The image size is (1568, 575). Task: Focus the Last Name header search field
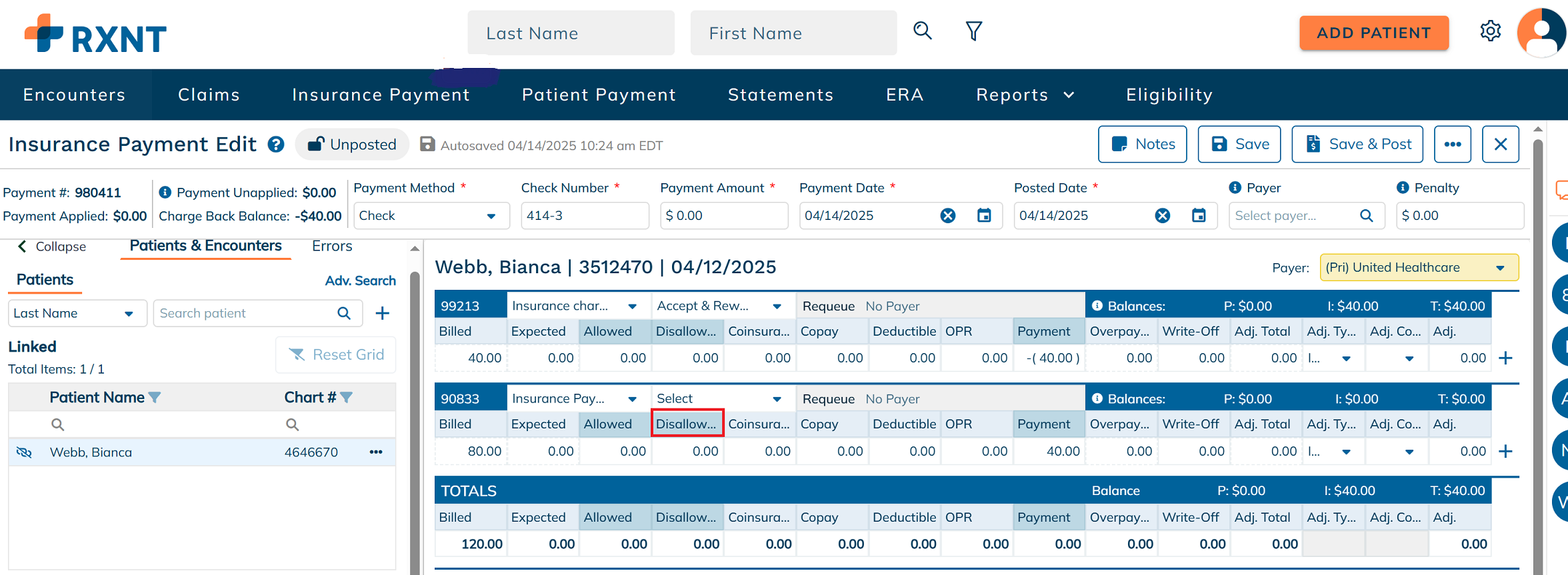[571, 33]
